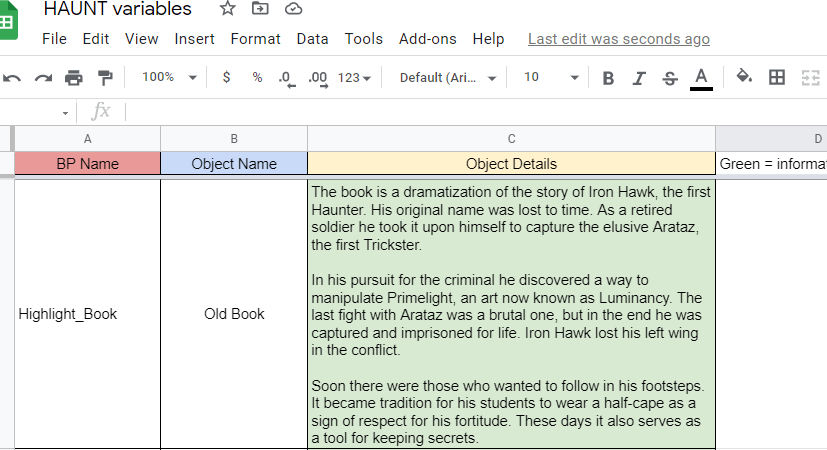The width and height of the screenshot is (827, 450).
Task: Format as currency with dollar icon
Action: coord(226,78)
